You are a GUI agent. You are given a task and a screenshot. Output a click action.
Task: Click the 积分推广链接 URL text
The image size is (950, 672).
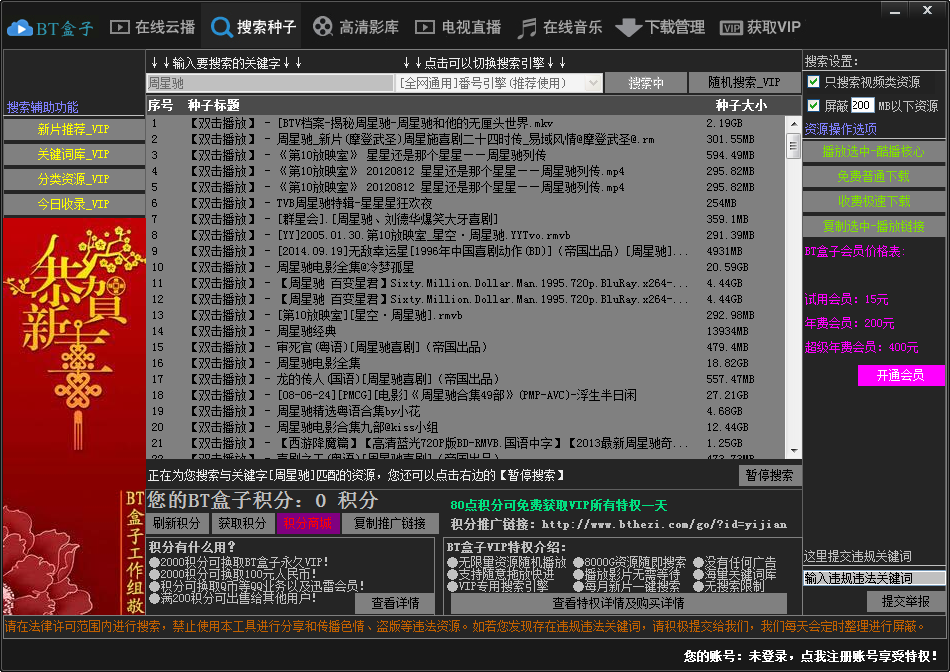tap(664, 525)
